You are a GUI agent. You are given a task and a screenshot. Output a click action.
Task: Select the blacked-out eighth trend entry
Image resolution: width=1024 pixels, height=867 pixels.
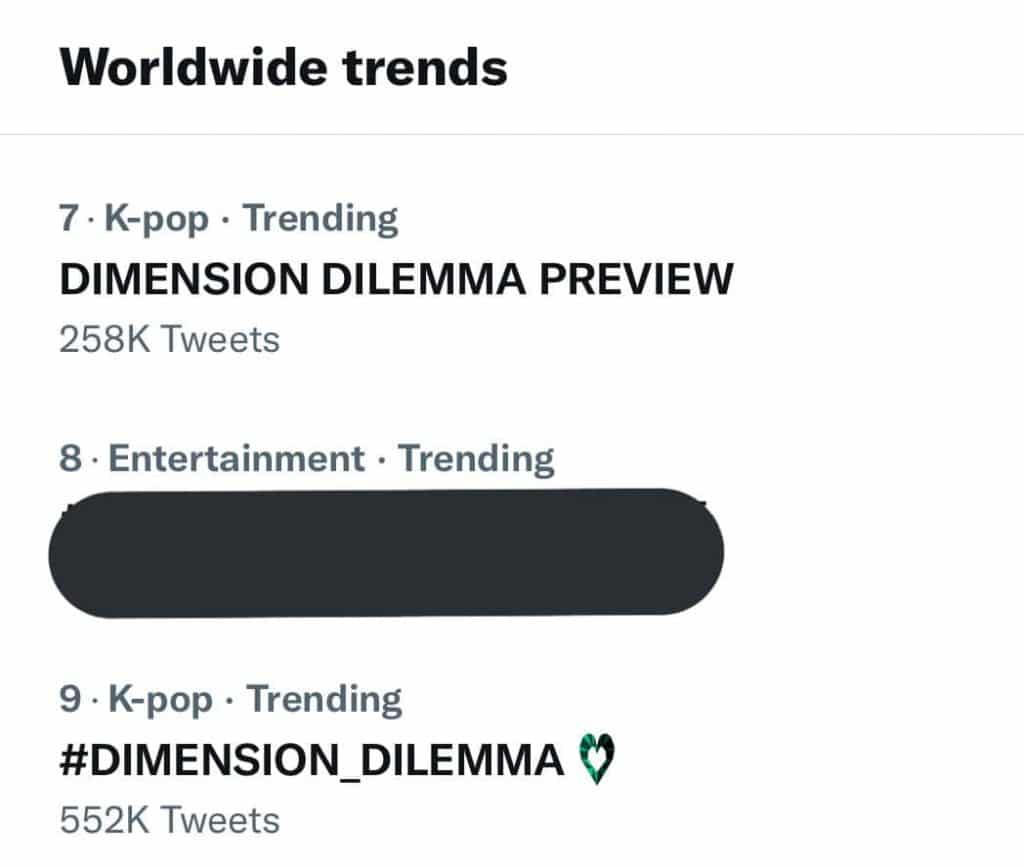[x=386, y=552]
